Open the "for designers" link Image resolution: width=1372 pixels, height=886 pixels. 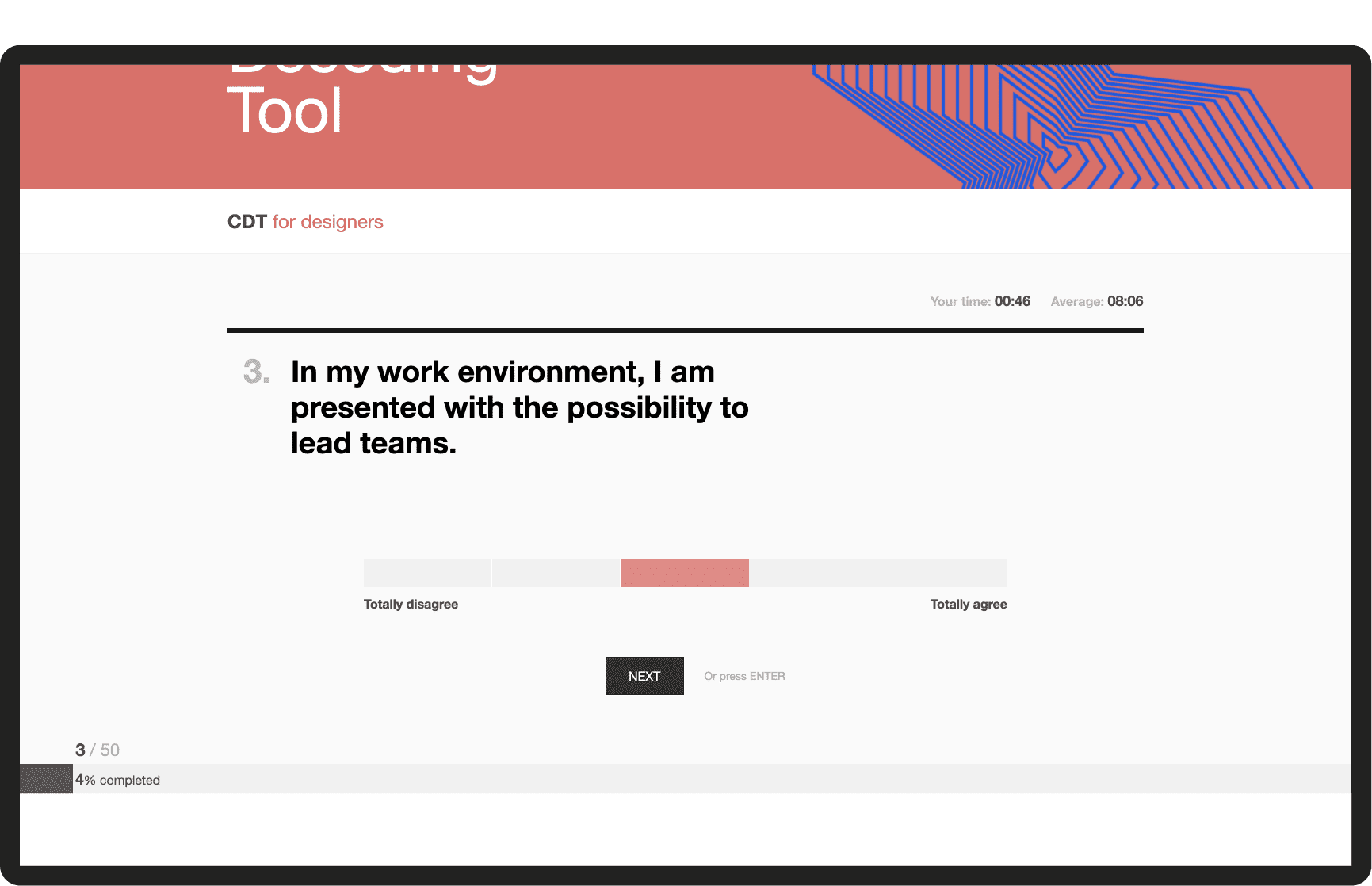coord(327,222)
